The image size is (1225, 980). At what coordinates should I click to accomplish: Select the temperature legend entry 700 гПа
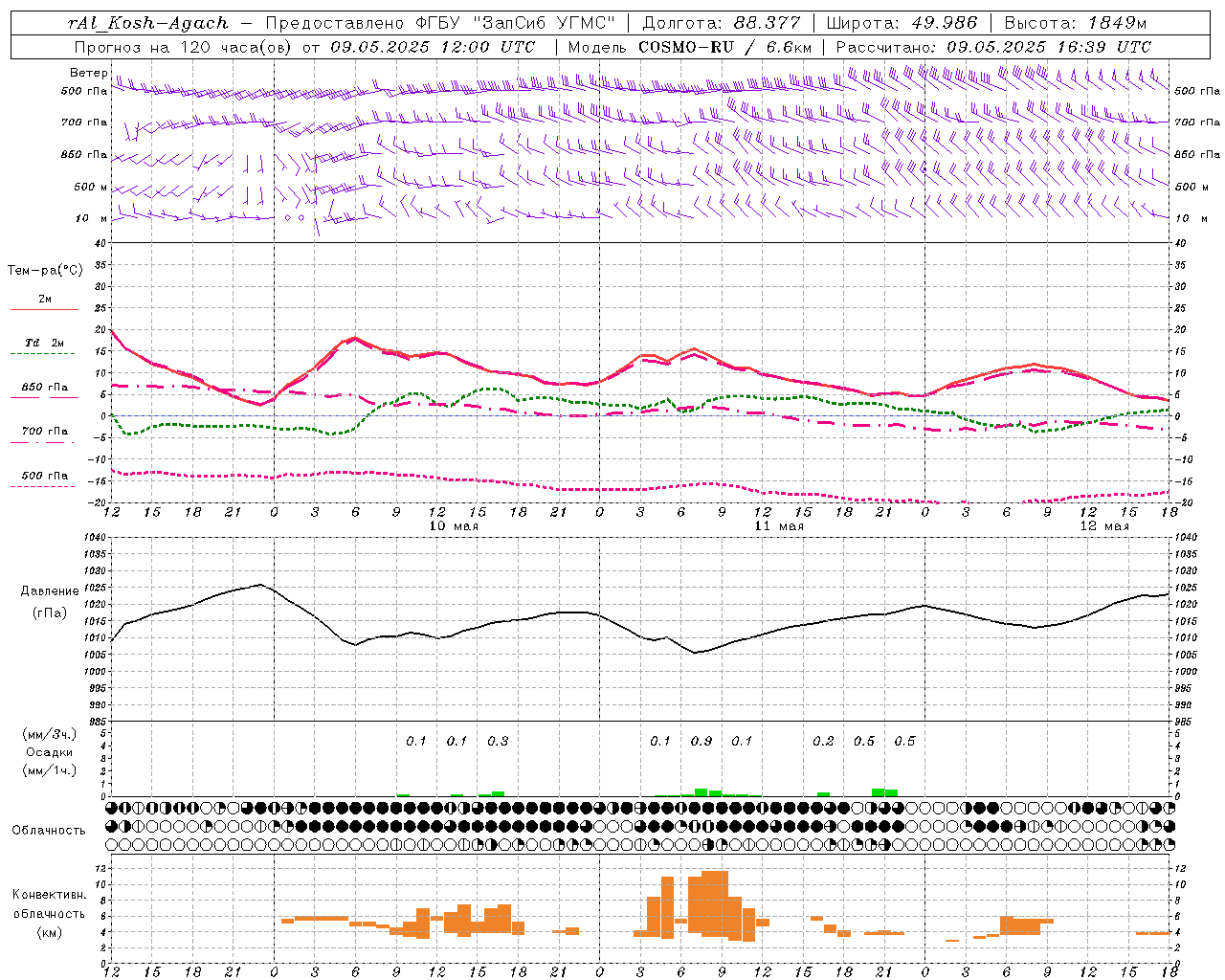coord(44,431)
